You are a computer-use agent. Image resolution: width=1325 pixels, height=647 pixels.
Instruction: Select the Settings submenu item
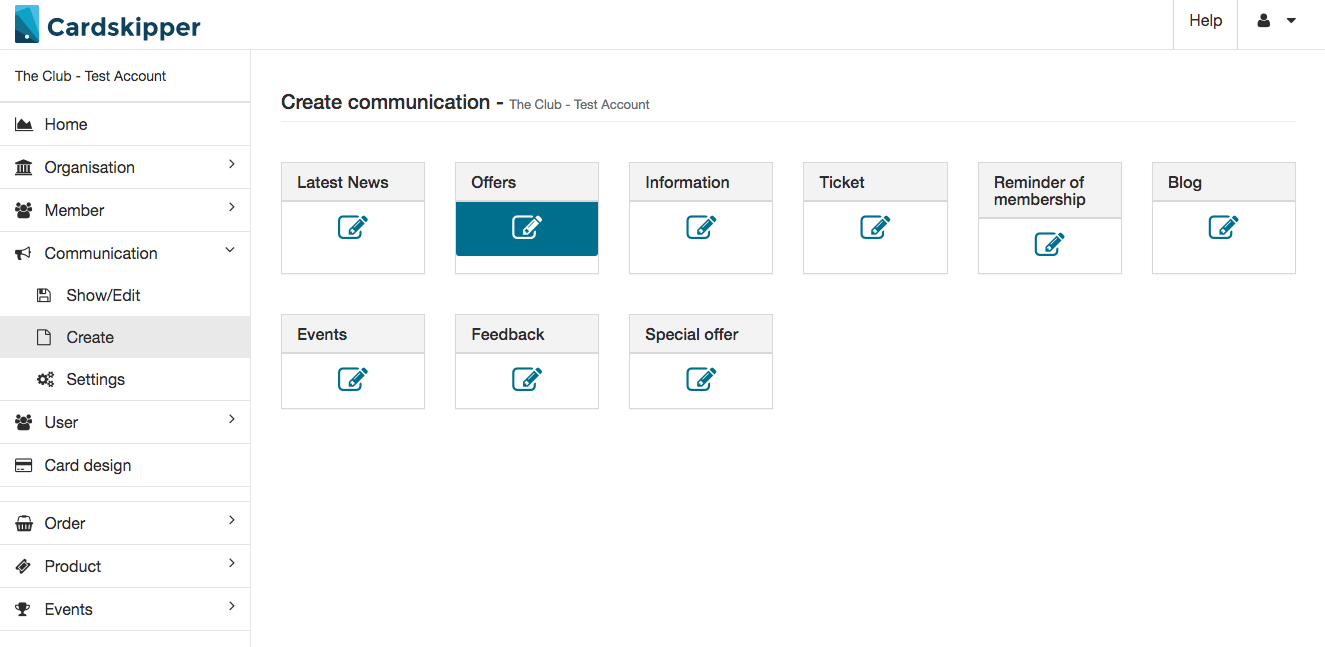tap(125, 379)
